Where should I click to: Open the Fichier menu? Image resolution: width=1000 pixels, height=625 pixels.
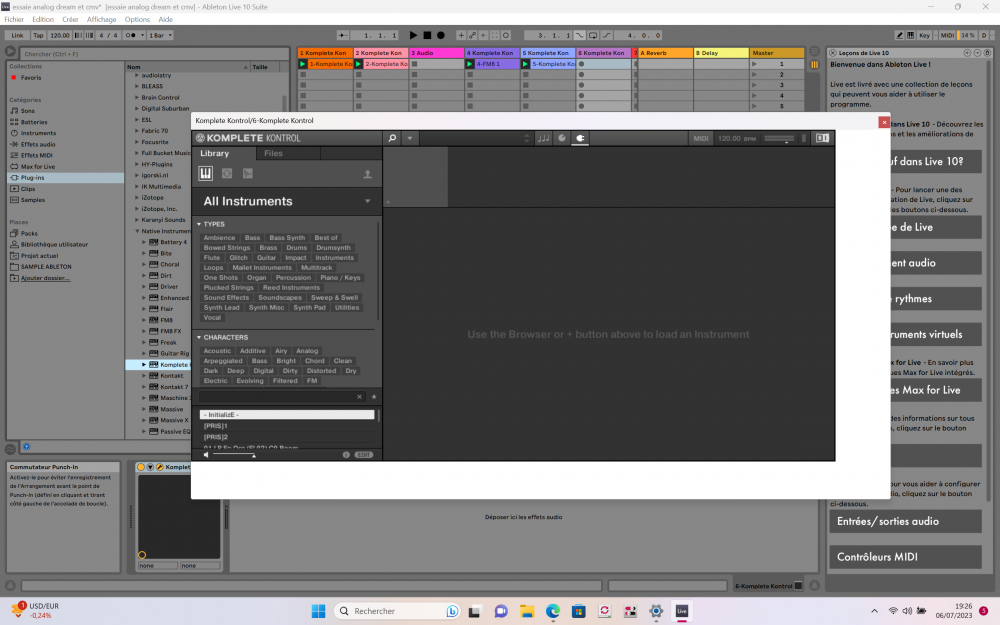coord(13,20)
